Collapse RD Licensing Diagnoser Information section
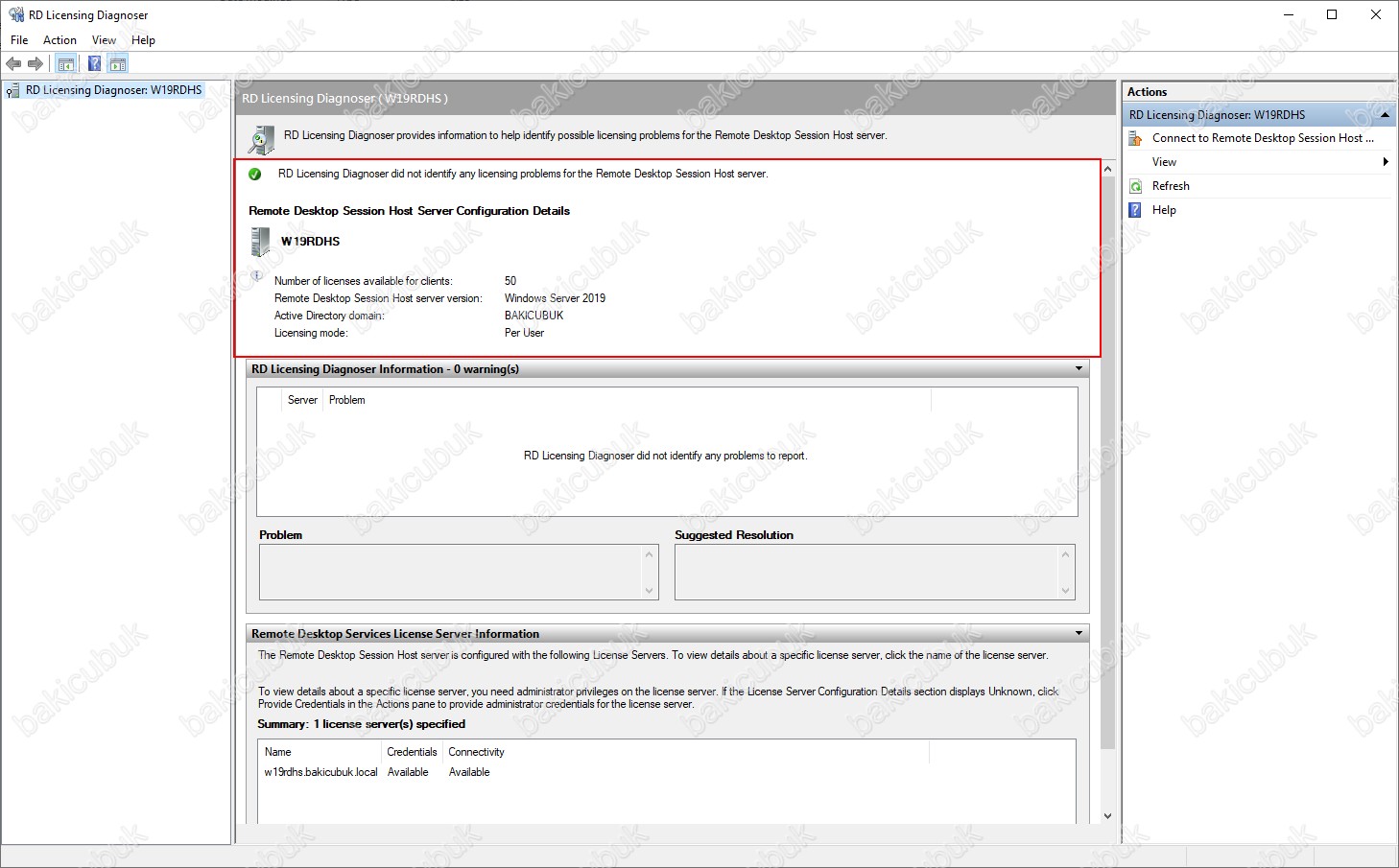The image size is (1399, 868). [1079, 369]
